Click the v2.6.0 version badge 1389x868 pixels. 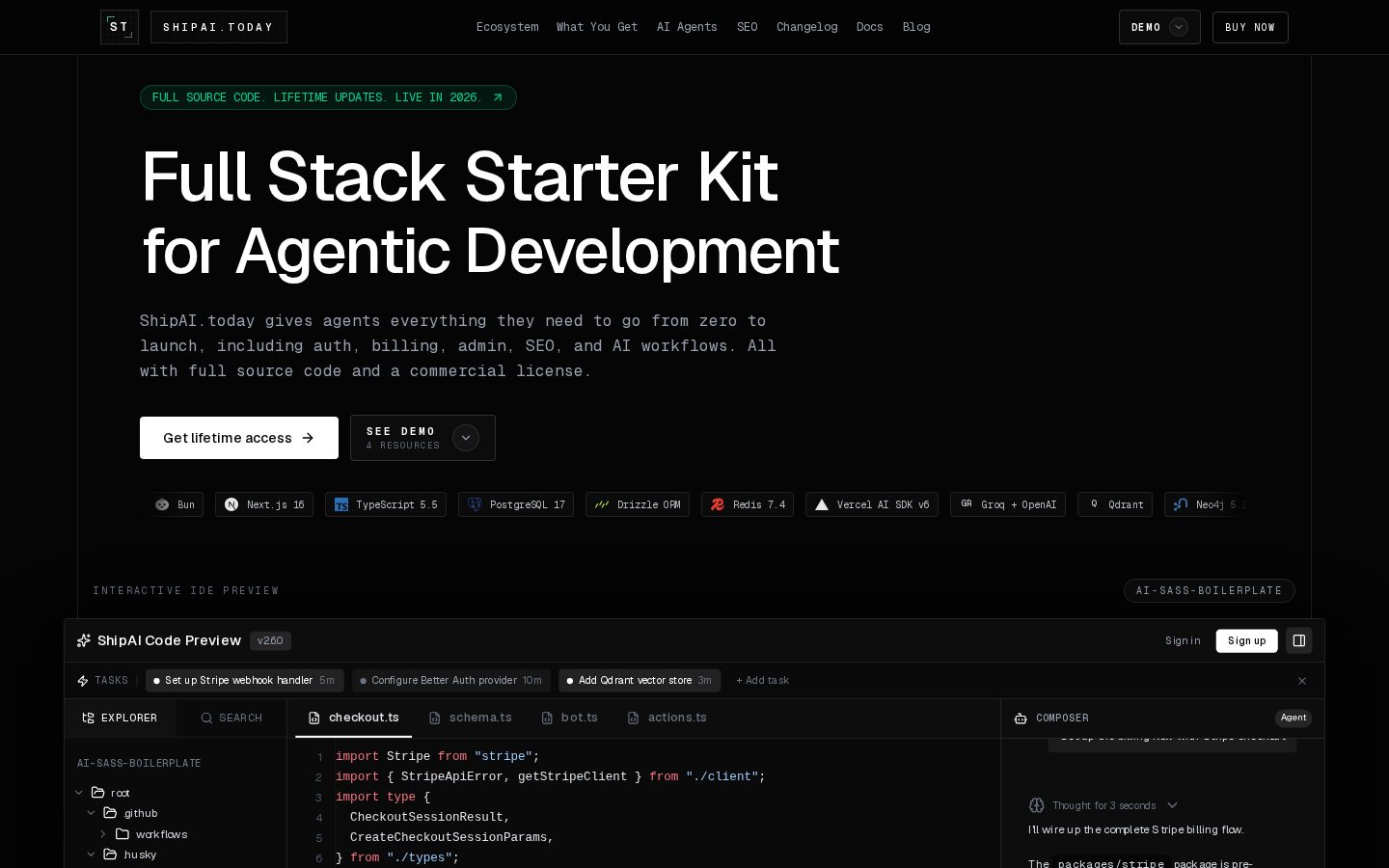click(x=270, y=640)
